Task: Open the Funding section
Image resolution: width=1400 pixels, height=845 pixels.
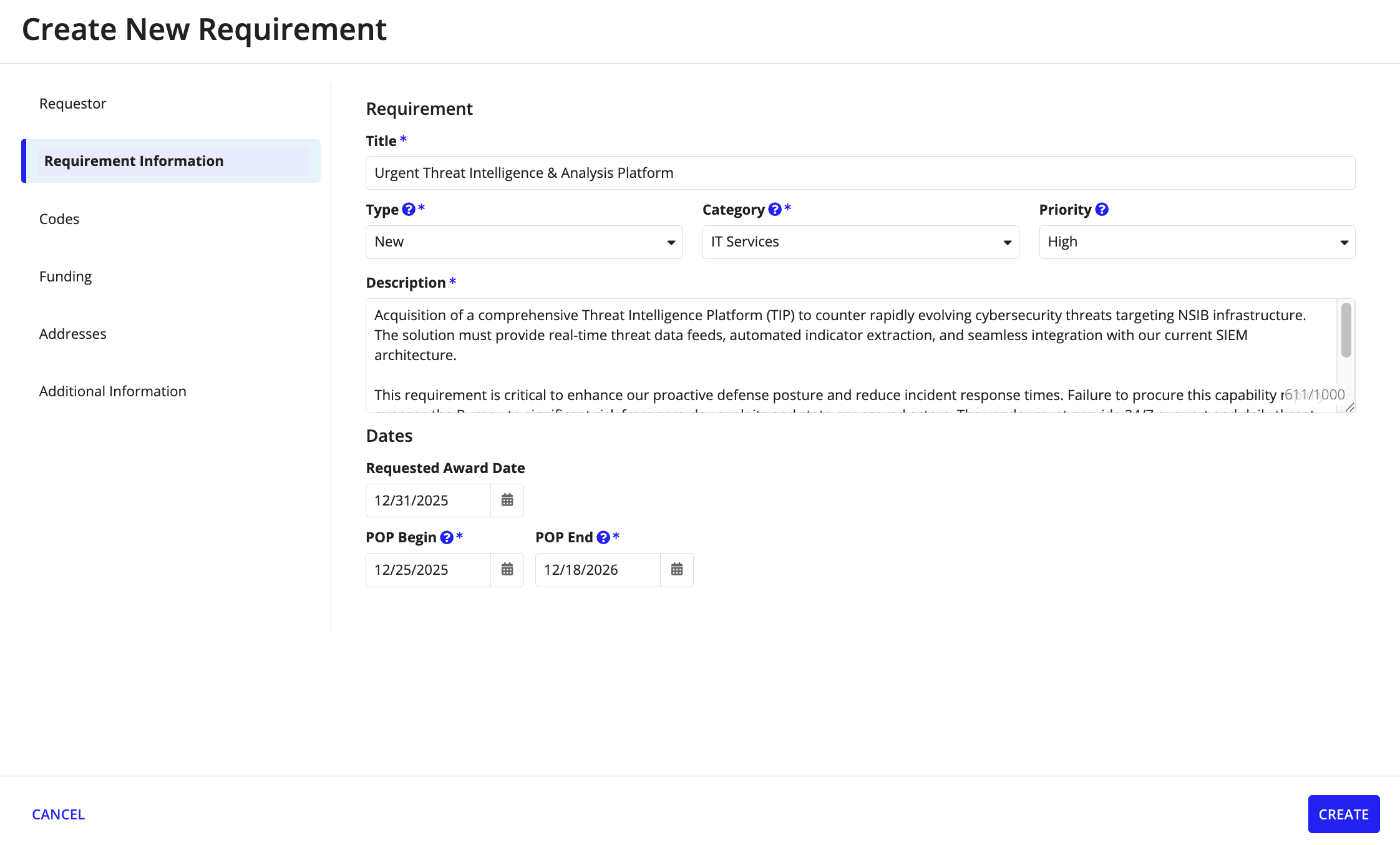Action: [66, 276]
